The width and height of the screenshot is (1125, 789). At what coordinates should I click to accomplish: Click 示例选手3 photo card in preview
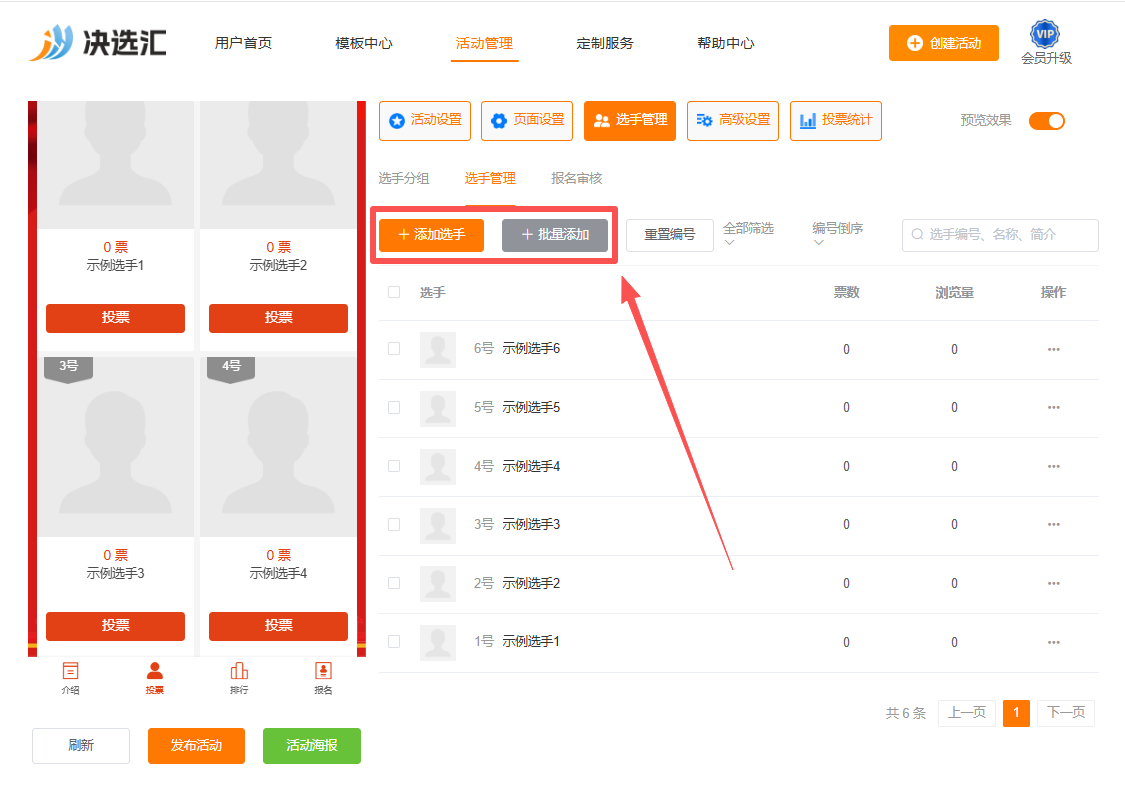[116, 447]
